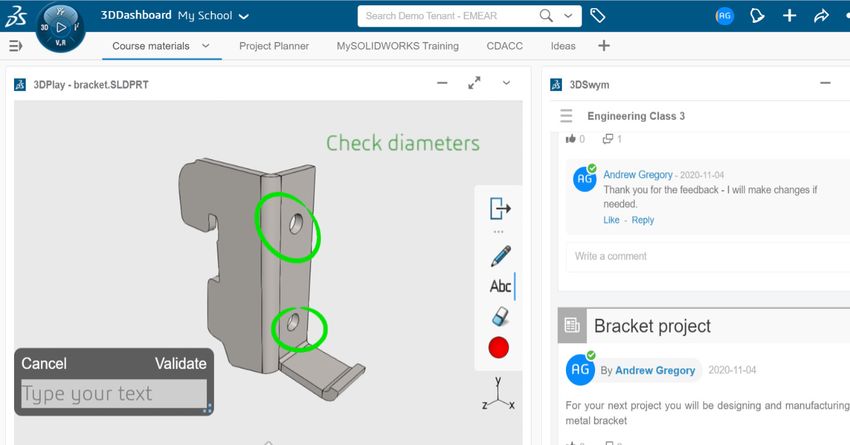Cancel the text annotation
This screenshot has width=850, height=445.
click(44, 363)
